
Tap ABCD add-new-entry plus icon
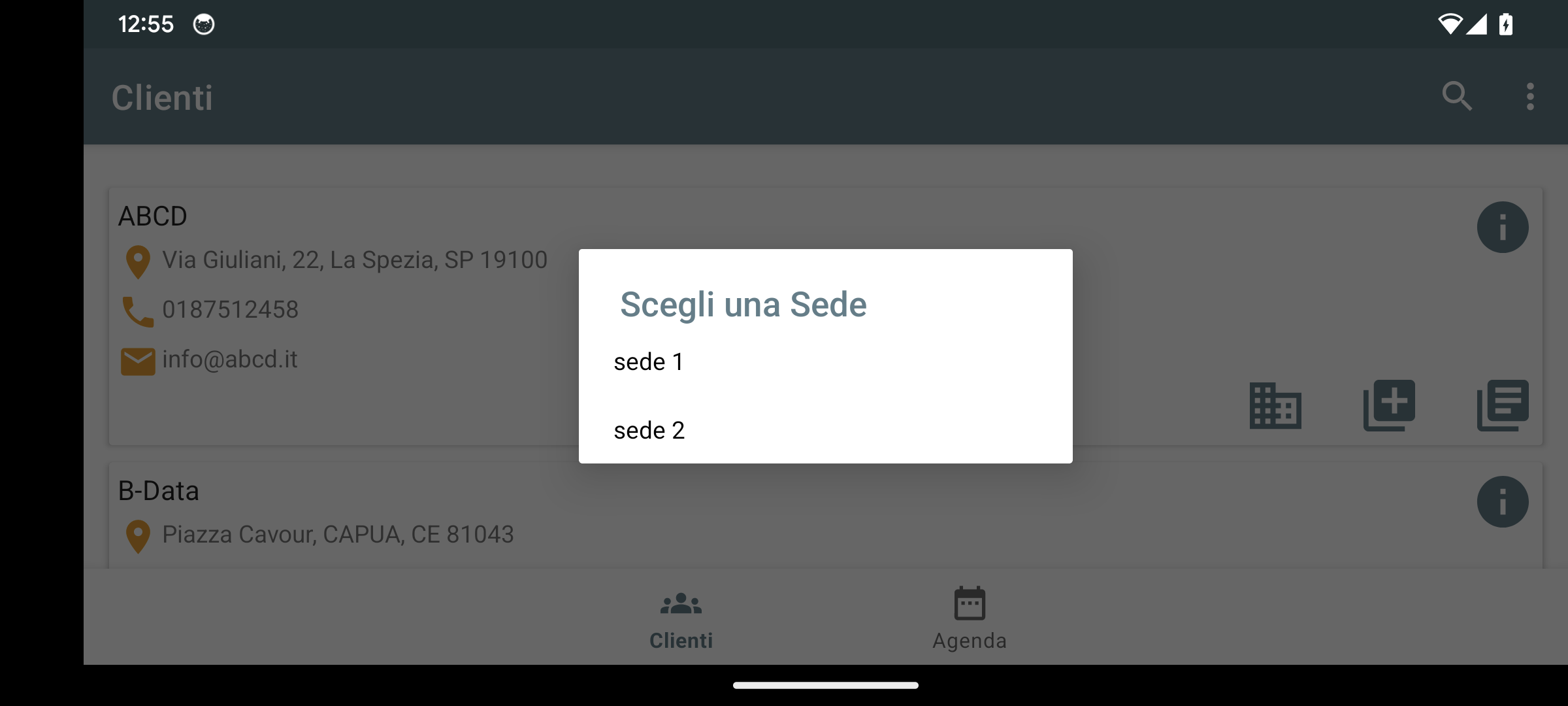tap(1389, 406)
